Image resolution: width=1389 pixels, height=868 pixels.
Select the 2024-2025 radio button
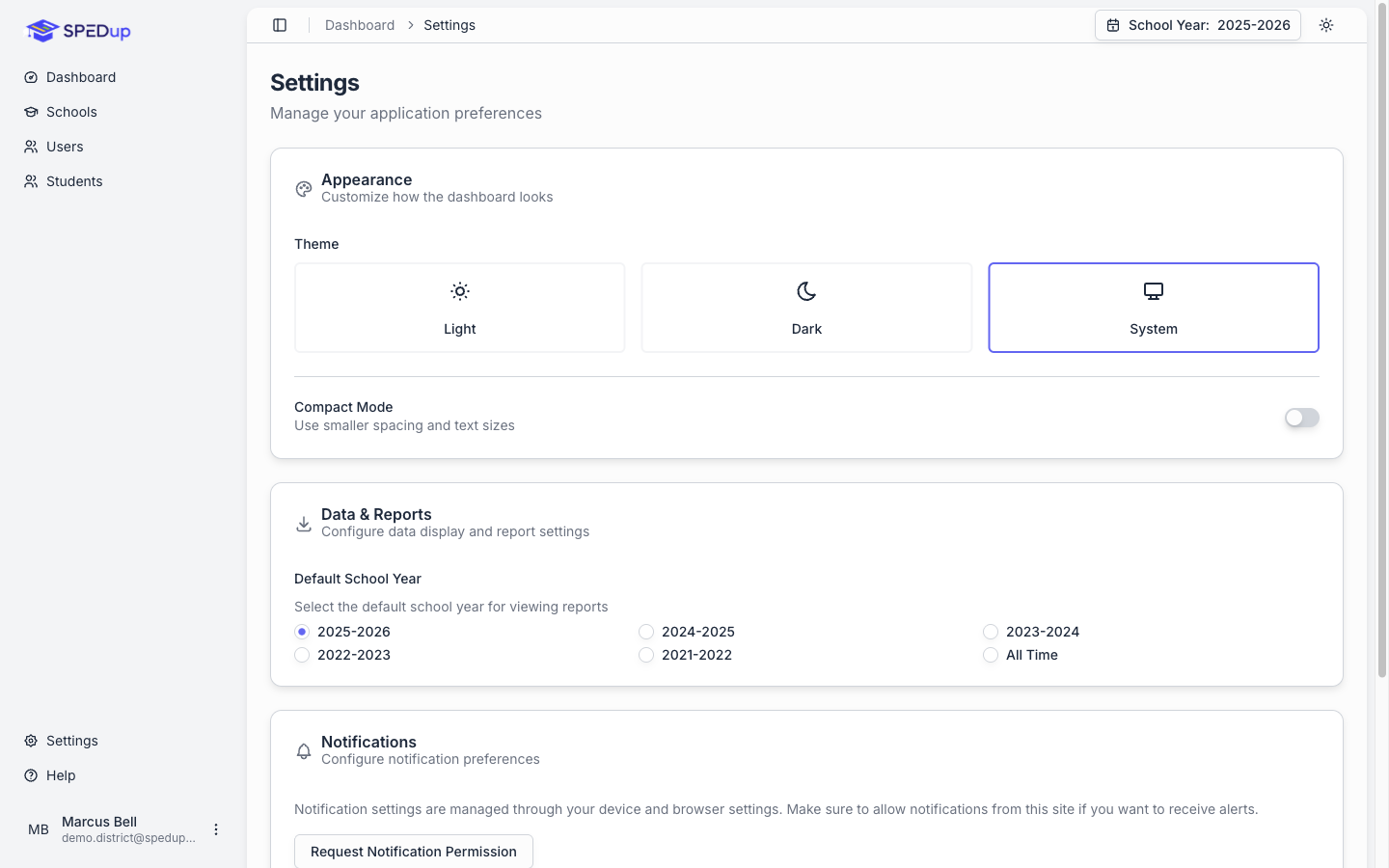click(646, 632)
